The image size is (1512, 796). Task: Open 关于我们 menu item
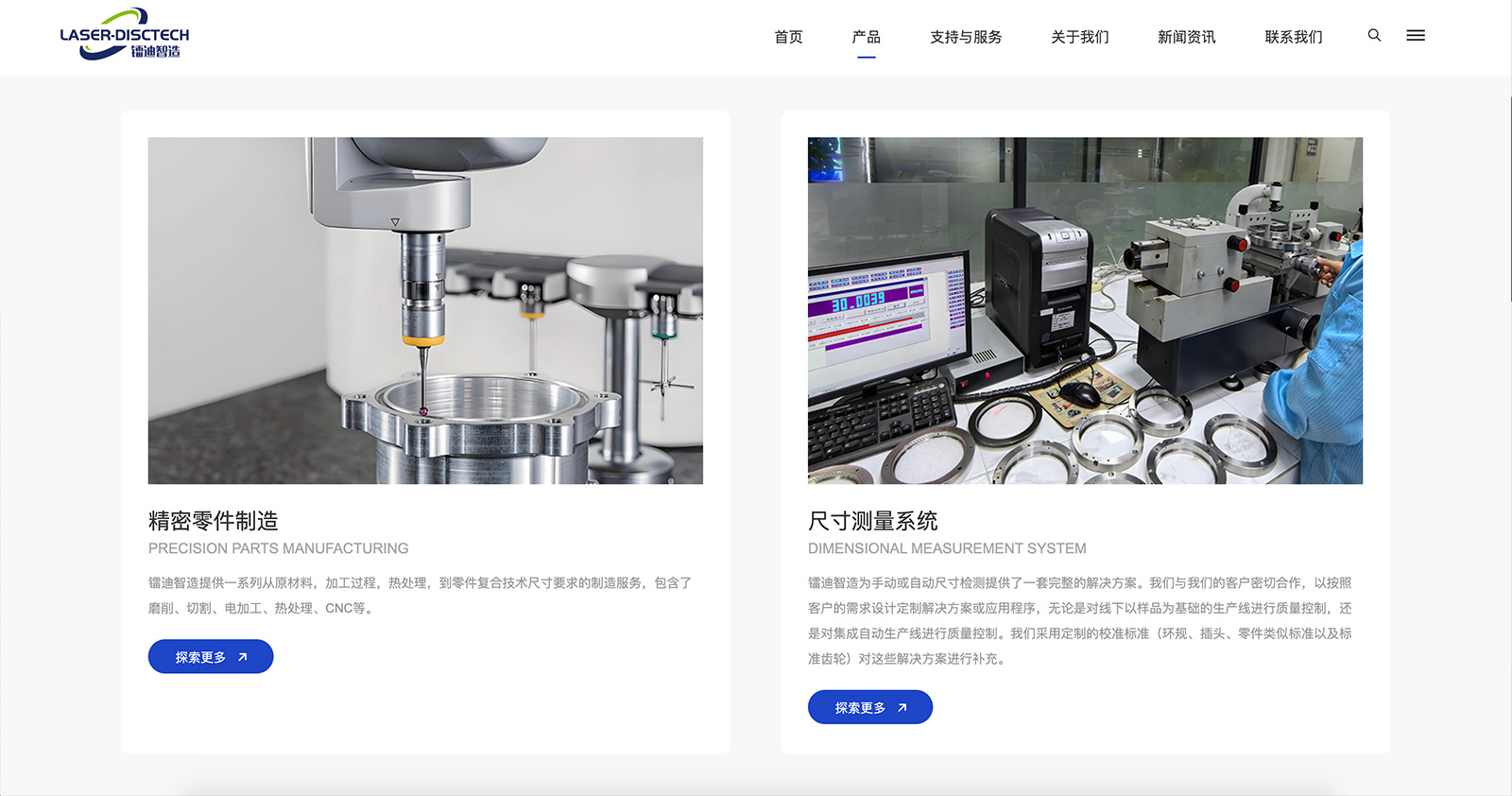point(1079,37)
